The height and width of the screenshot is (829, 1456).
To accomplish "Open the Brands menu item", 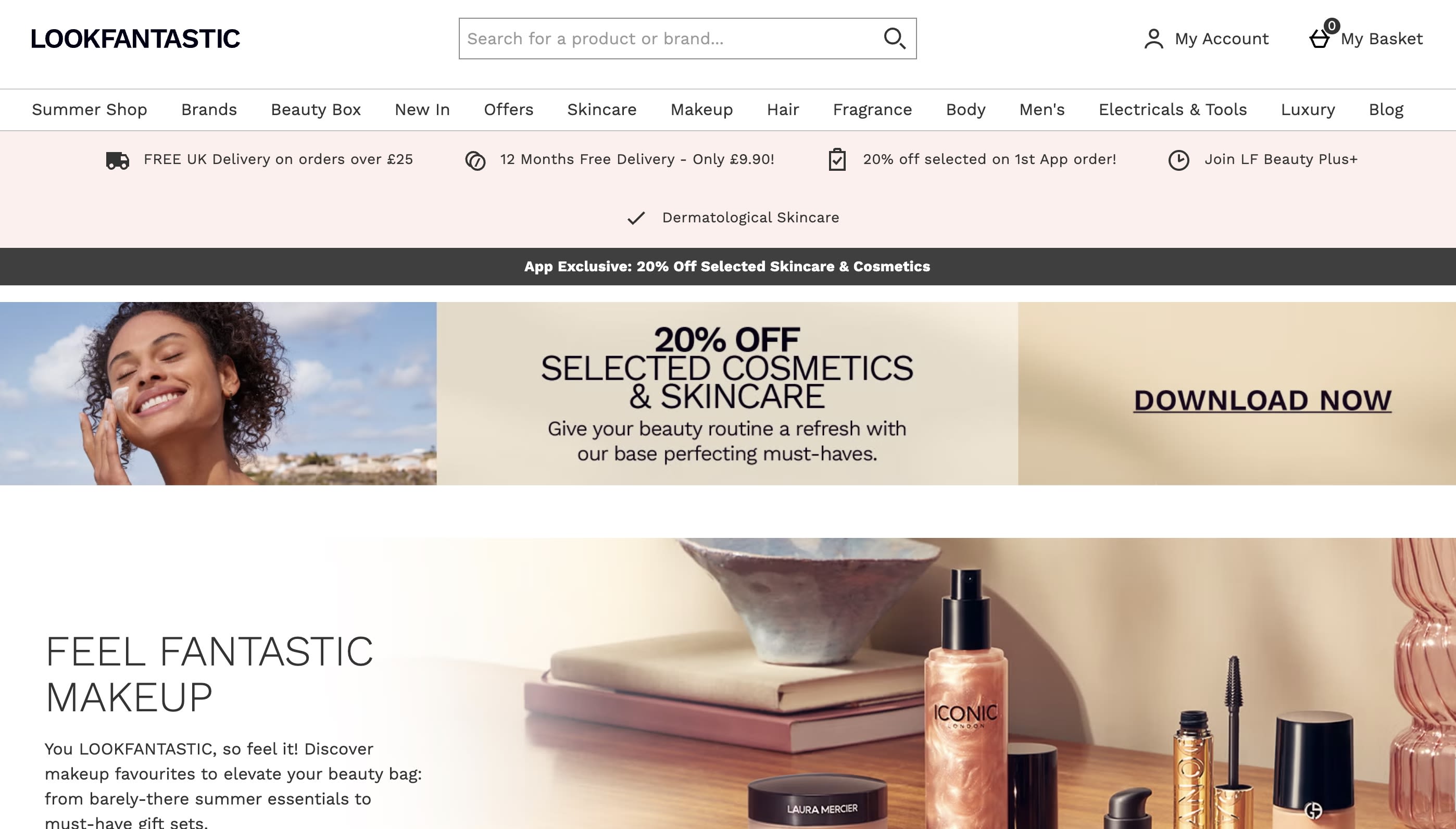I will (209, 109).
